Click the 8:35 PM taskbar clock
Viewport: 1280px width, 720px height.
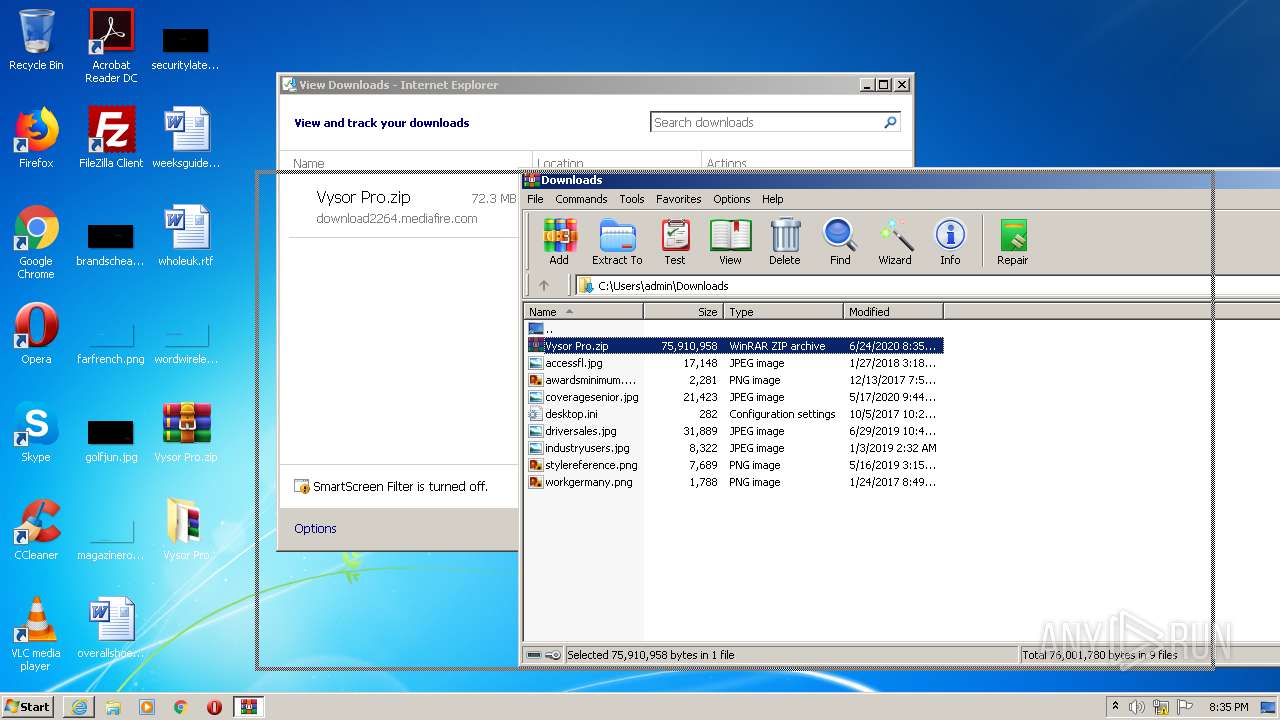coord(1229,707)
